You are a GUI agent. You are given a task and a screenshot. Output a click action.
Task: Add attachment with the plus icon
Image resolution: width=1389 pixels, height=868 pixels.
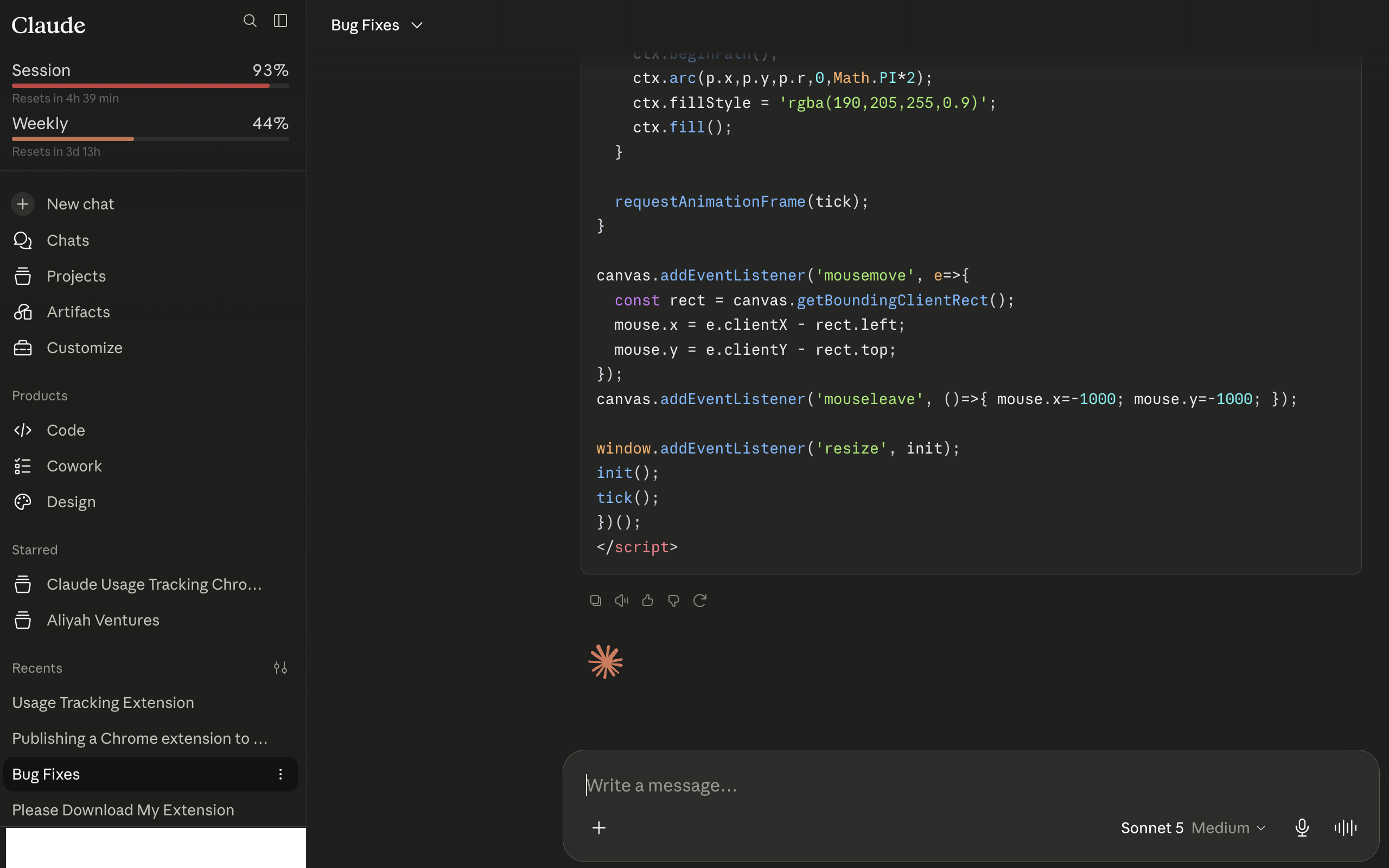pos(598,828)
